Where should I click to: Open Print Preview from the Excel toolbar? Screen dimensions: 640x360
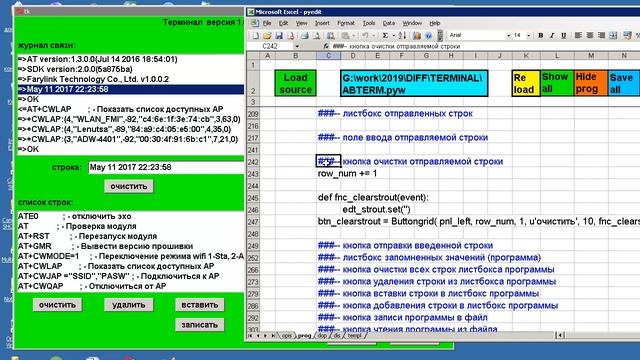pos(316,36)
